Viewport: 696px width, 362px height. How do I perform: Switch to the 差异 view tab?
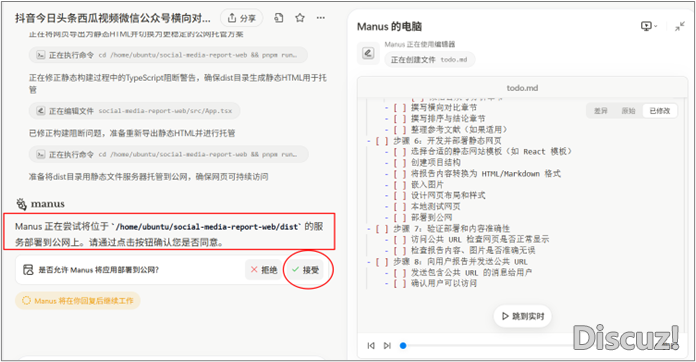[601, 111]
